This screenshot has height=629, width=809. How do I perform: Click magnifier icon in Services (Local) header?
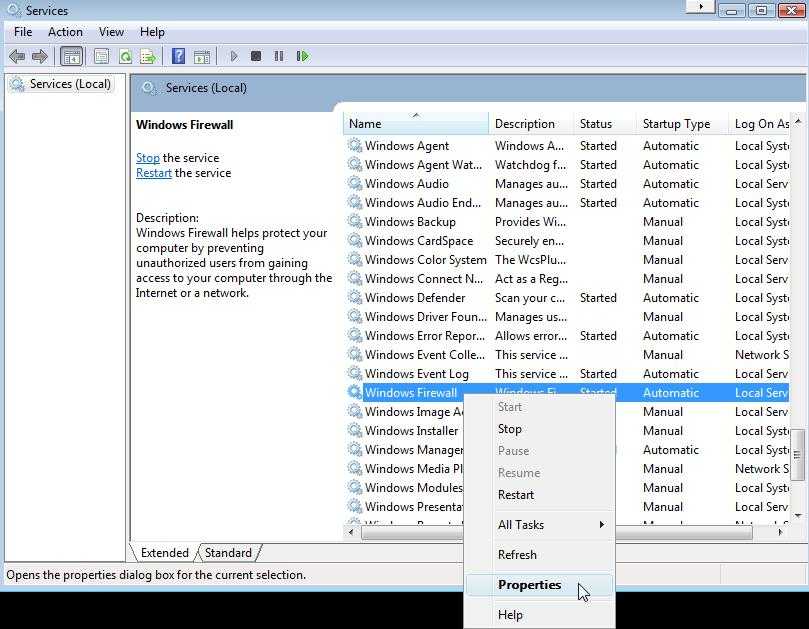[149, 88]
